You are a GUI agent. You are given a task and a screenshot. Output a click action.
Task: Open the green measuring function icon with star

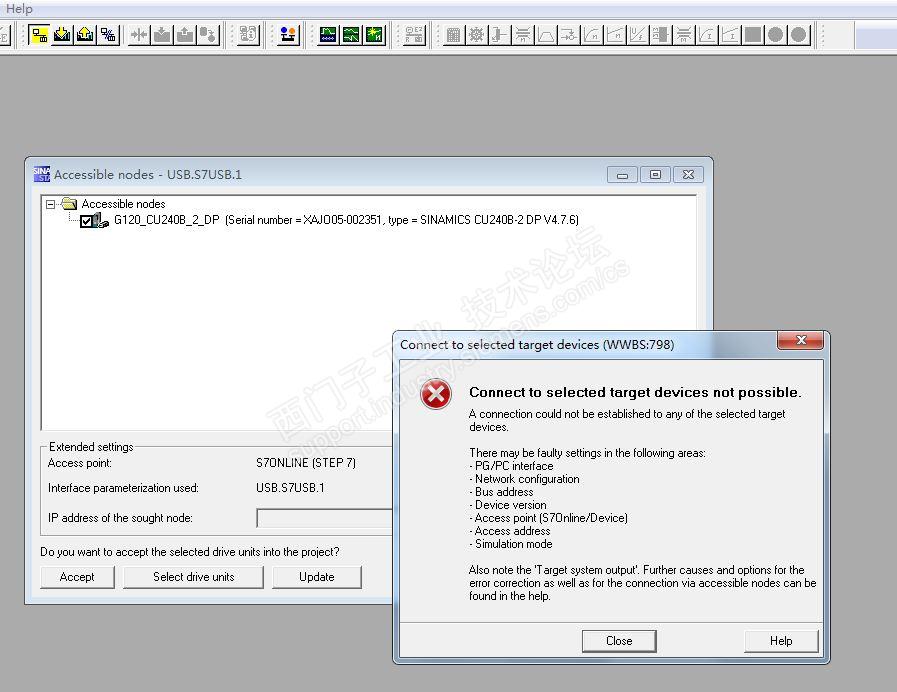point(374,35)
